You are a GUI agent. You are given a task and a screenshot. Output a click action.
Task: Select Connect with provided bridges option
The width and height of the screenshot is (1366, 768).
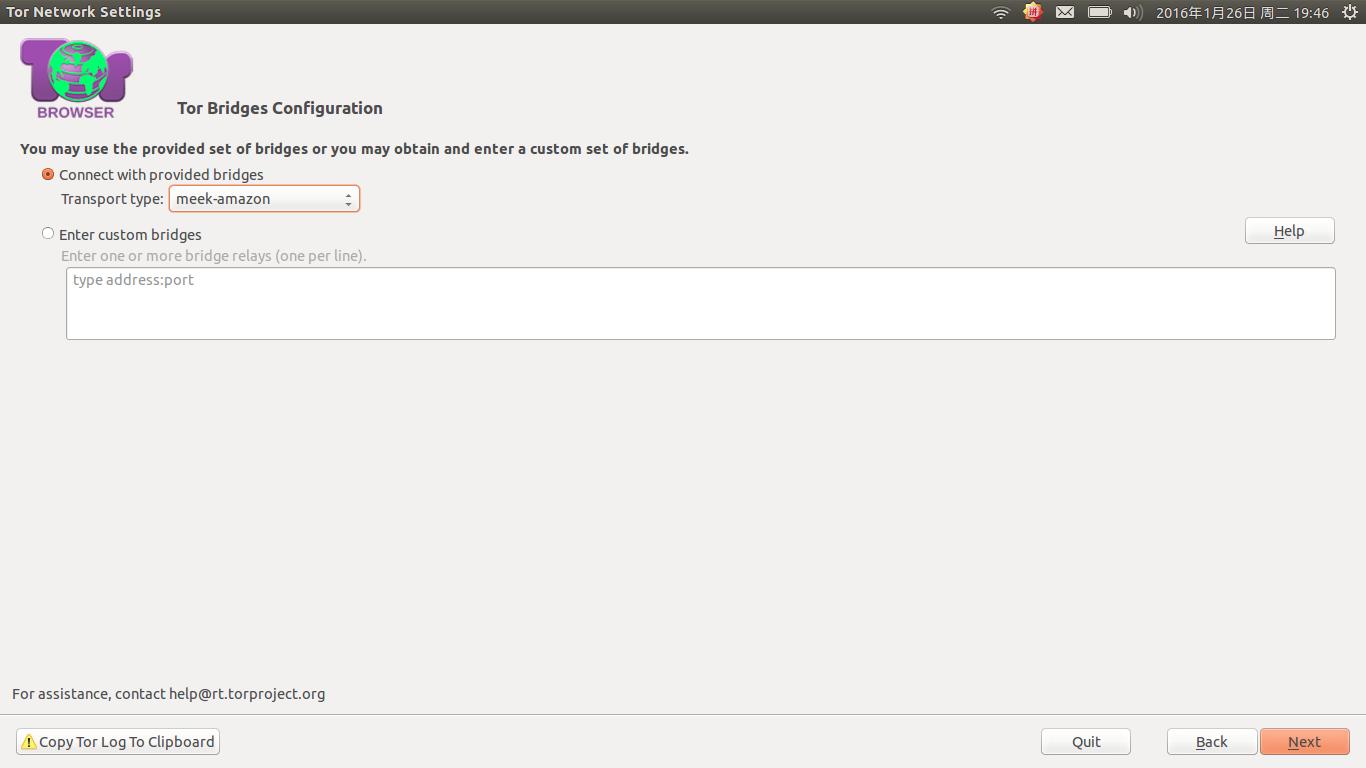click(x=152, y=174)
